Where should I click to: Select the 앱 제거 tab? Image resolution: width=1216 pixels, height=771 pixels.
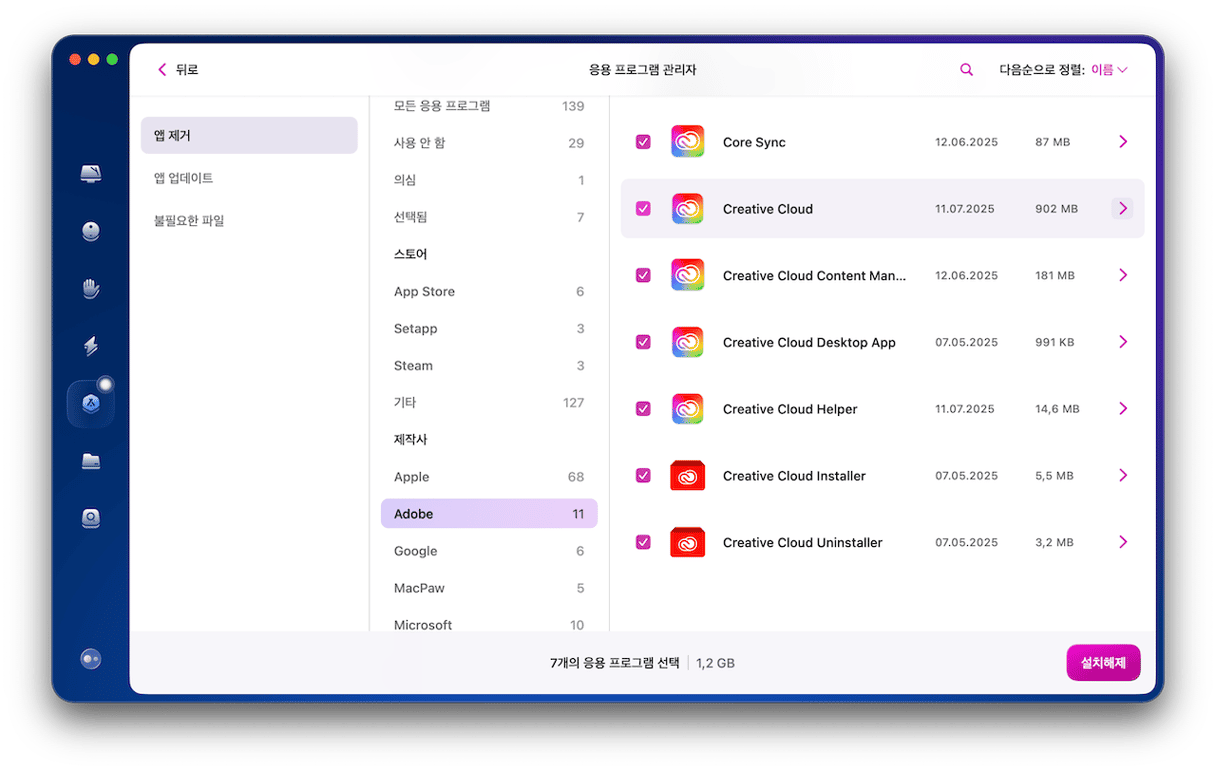[249, 135]
